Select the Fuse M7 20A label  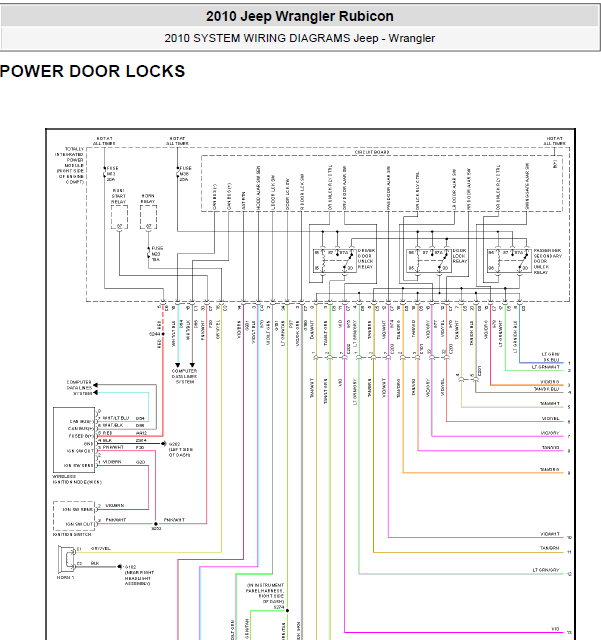[x=112, y=174]
